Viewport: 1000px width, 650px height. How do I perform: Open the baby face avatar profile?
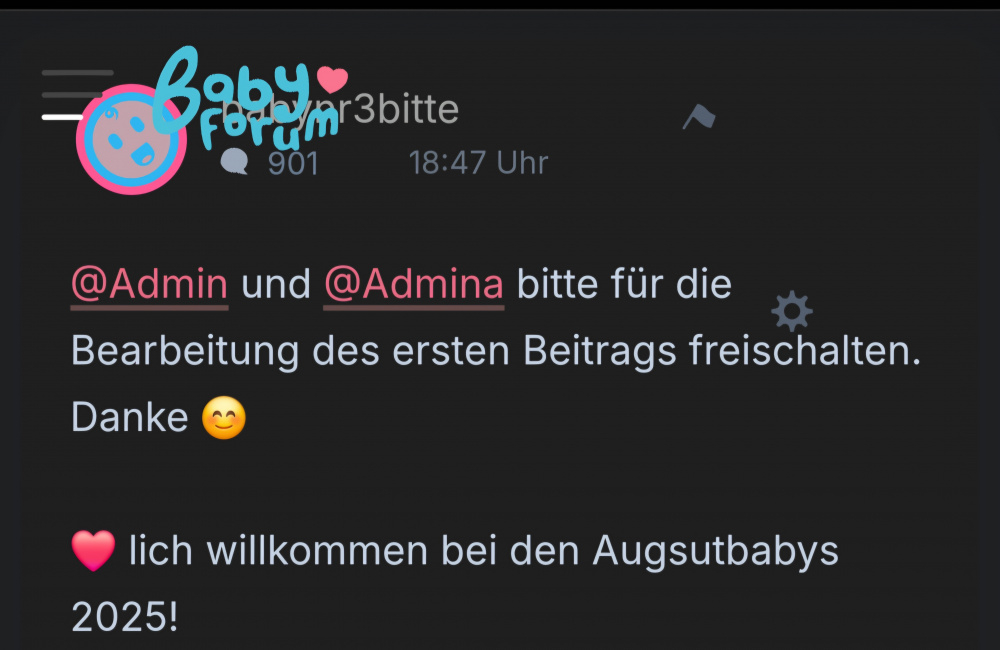click(x=131, y=139)
